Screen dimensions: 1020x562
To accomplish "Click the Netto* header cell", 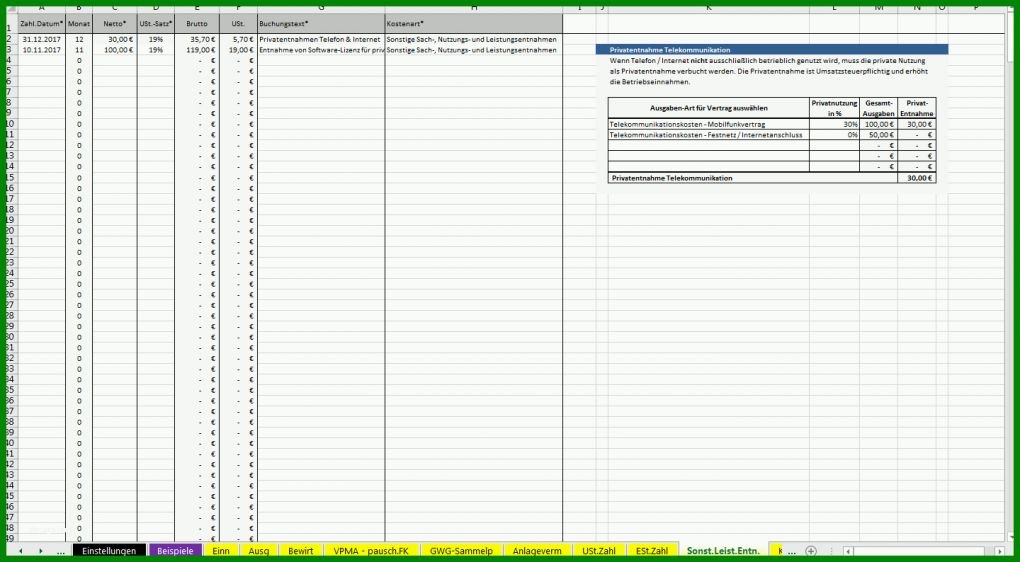I will pos(114,23).
